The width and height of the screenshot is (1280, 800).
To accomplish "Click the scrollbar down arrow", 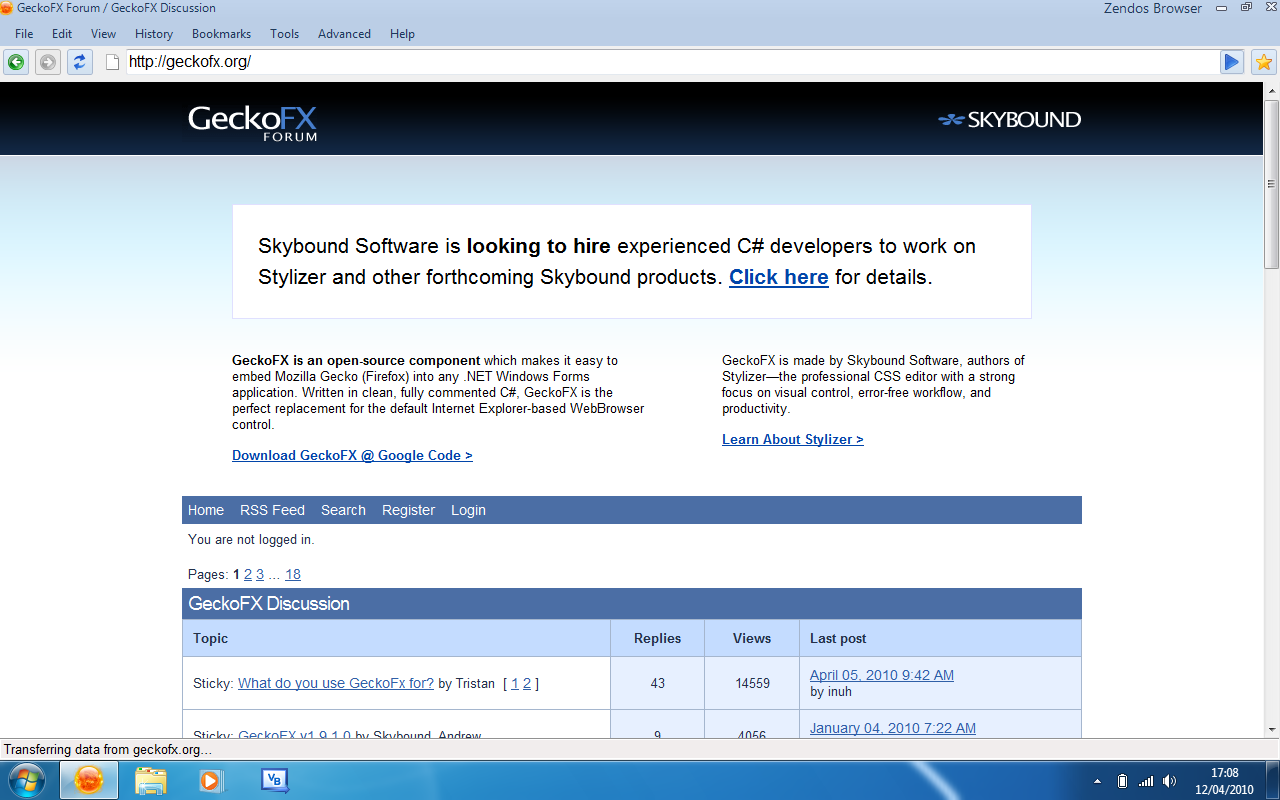I will (x=1271, y=729).
